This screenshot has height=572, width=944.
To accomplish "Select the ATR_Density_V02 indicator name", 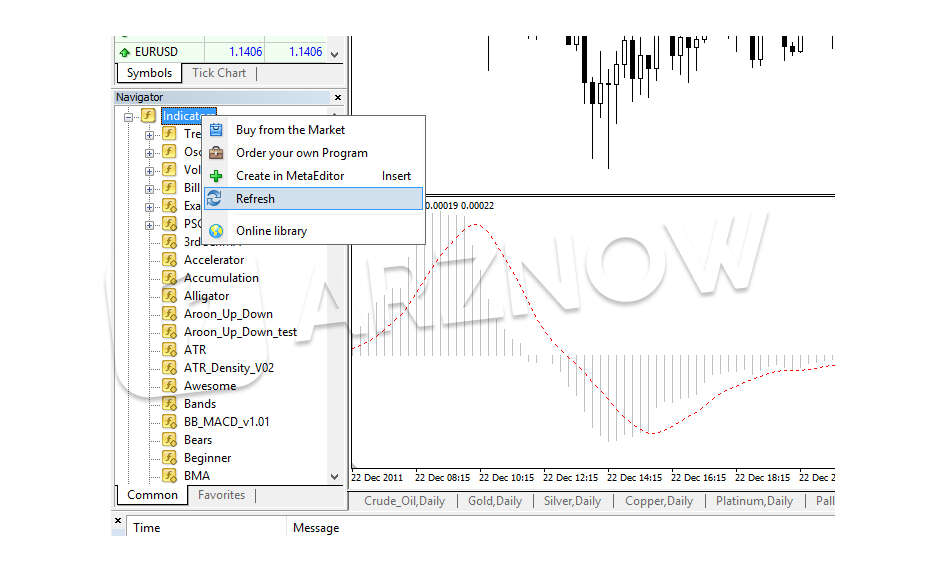I will click(x=229, y=367).
